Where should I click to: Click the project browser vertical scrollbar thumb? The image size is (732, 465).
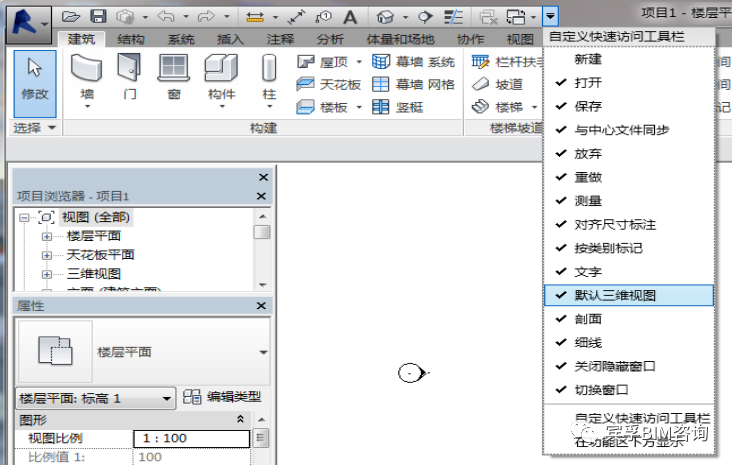[x=262, y=232]
